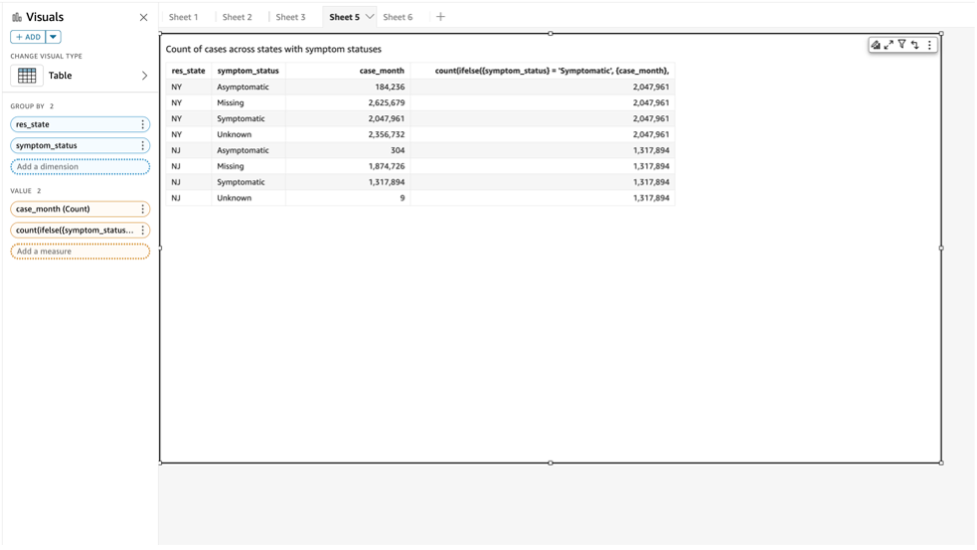This screenshot has height=550, width=977.
Task: Click the visual title text
Action: pos(273,49)
